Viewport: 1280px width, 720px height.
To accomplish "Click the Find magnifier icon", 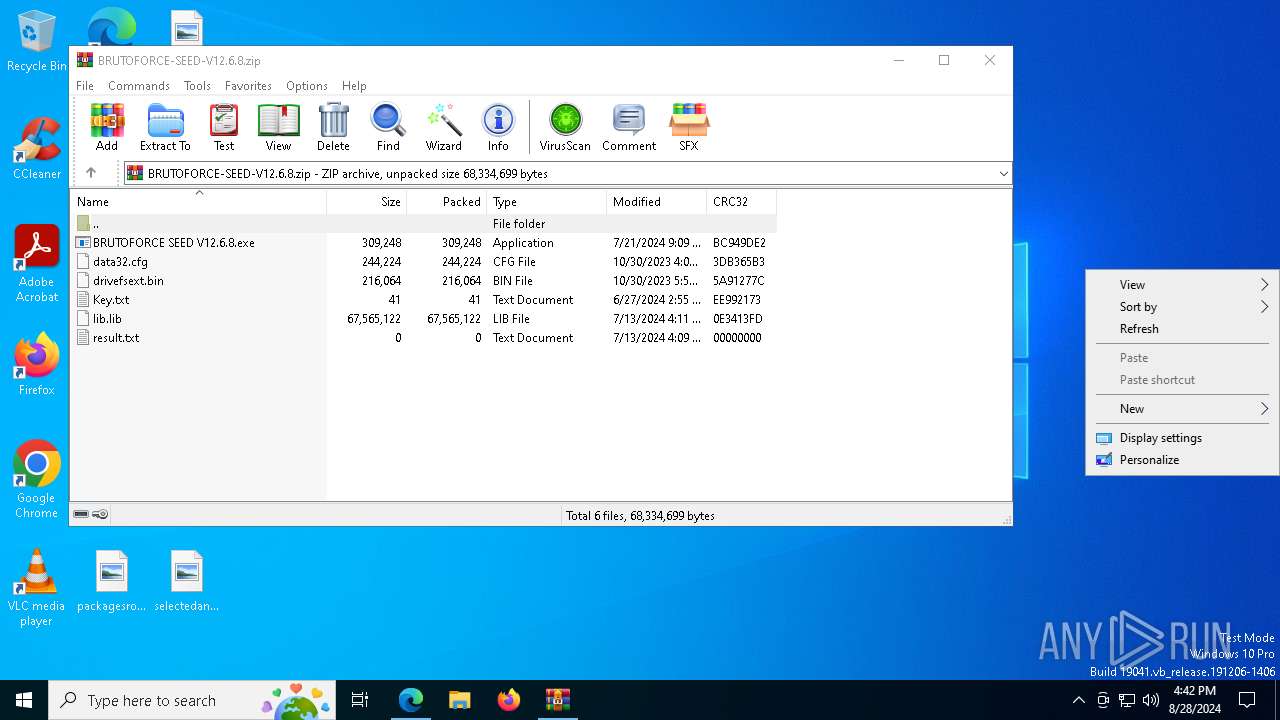I will [x=388, y=127].
